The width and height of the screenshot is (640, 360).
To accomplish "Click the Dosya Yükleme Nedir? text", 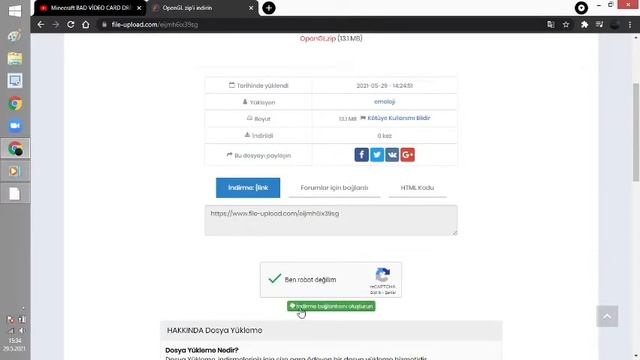I will click(202, 350).
